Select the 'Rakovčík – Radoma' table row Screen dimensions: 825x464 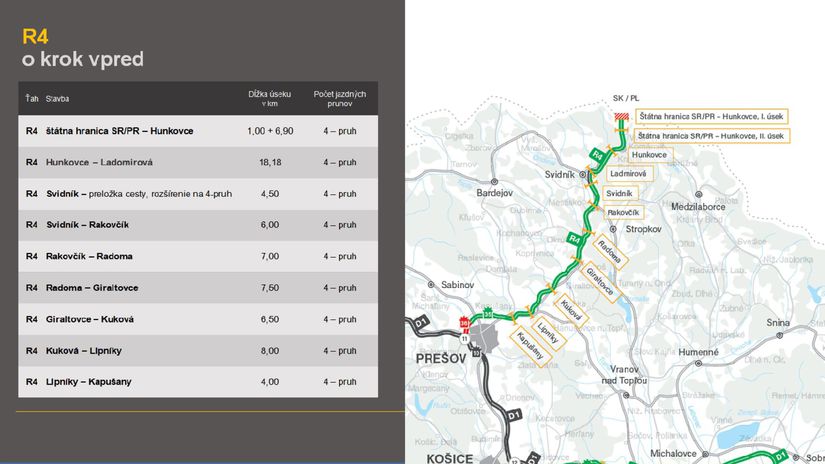coord(198,256)
